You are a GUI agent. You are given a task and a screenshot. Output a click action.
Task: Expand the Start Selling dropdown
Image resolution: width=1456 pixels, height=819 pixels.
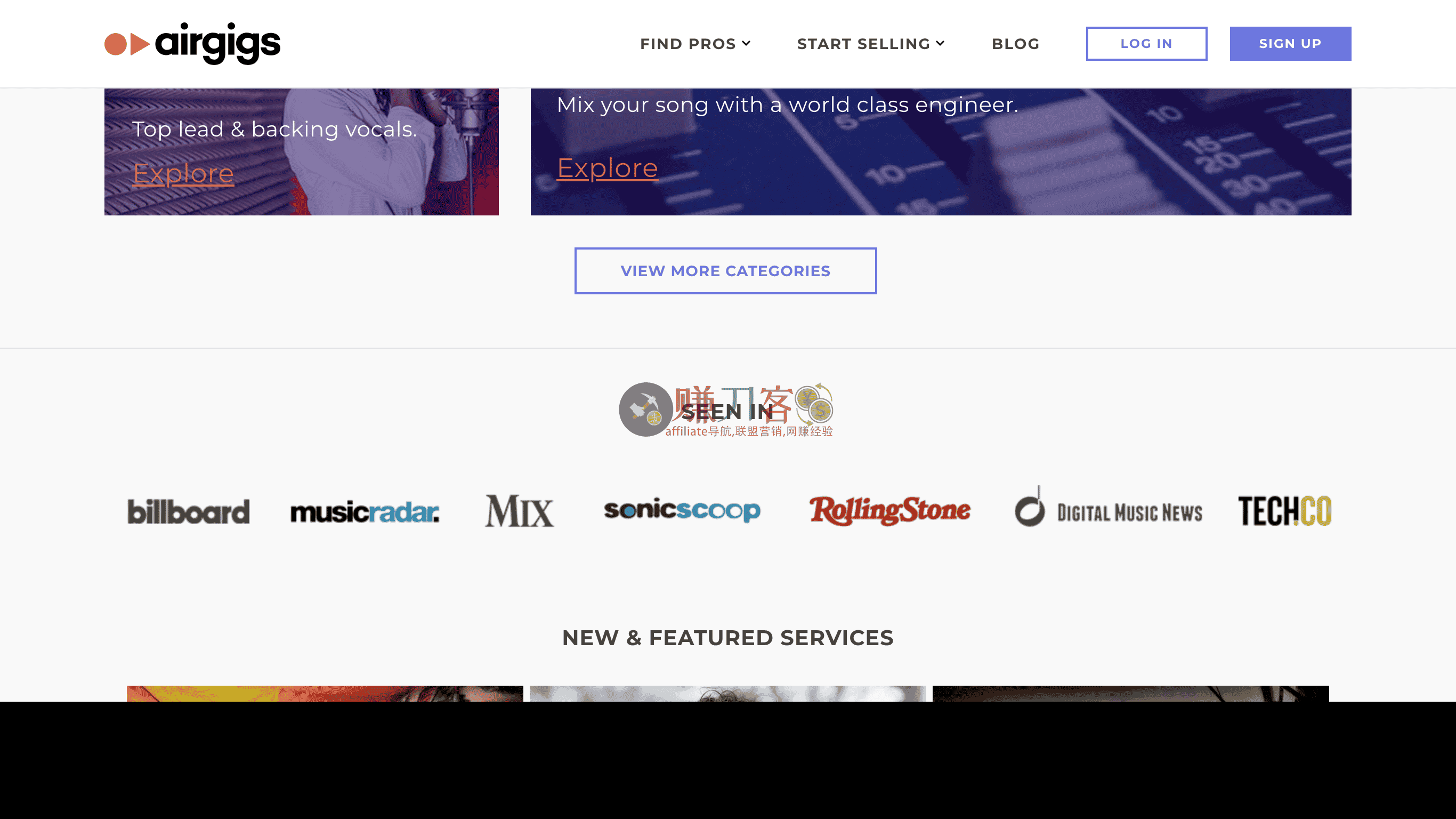[x=870, y=44]
